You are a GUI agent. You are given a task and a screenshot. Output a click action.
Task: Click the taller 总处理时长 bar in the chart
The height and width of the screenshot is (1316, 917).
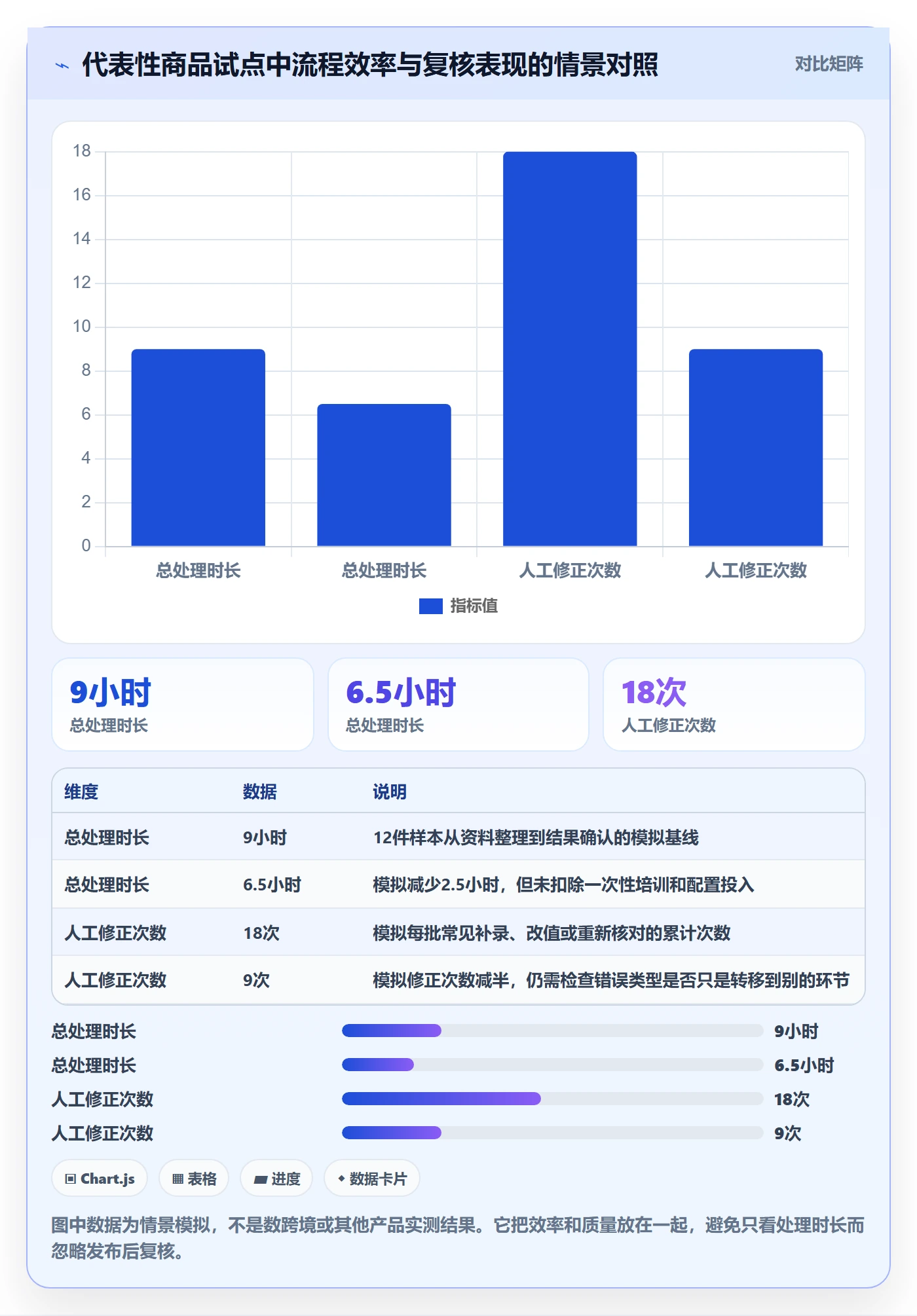pos(198,447)
